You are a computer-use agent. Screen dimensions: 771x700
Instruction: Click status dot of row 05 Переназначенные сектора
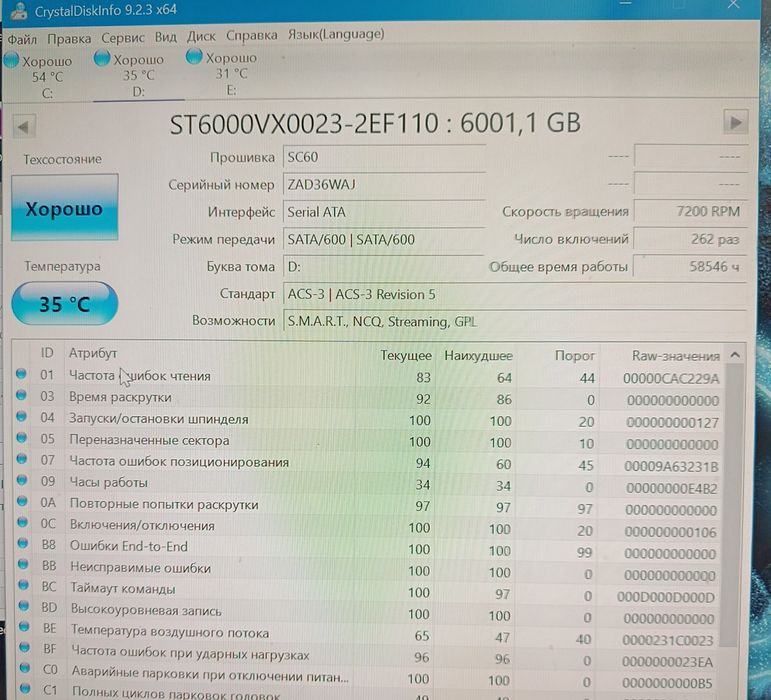click(x=22, y=438)
